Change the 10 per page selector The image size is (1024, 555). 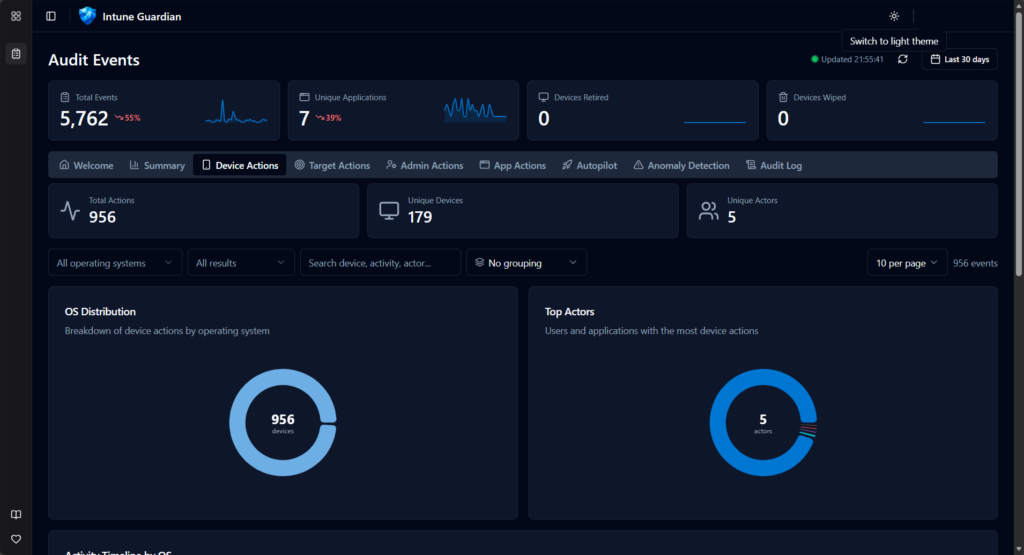907,263
